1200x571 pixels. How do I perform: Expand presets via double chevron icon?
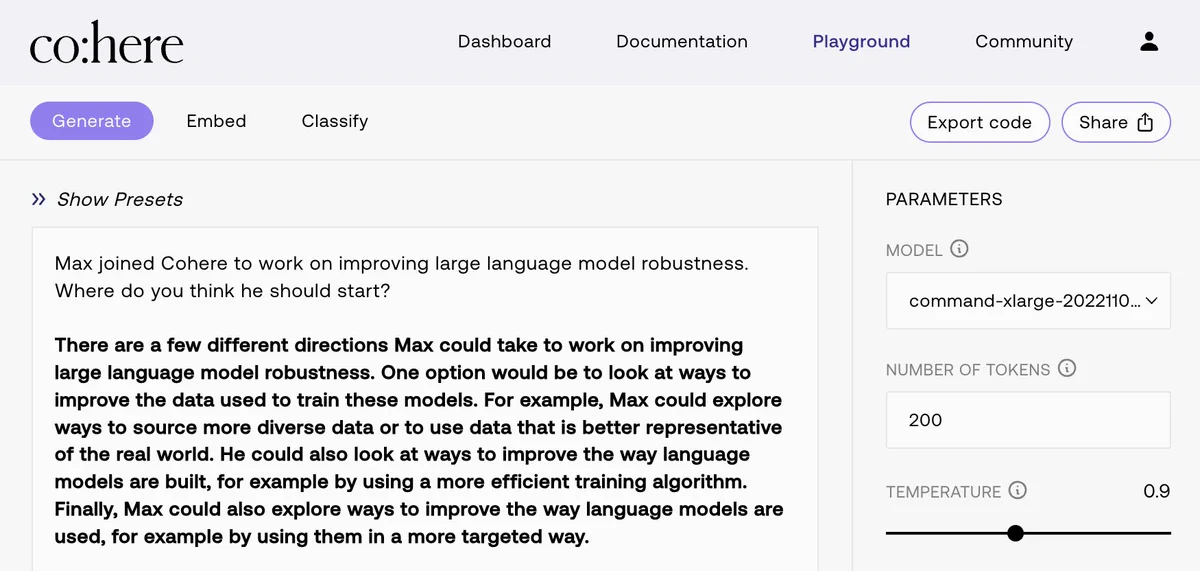tap(39, 199)
